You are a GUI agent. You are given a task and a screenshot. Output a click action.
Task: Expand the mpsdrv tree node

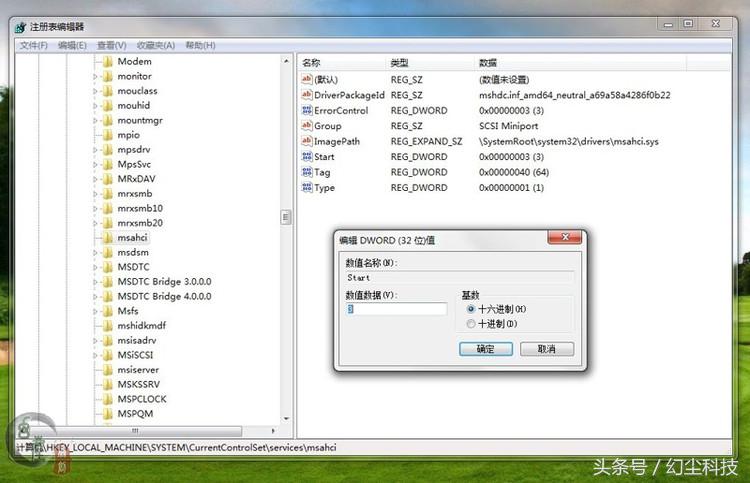click(x=95, y=150)
